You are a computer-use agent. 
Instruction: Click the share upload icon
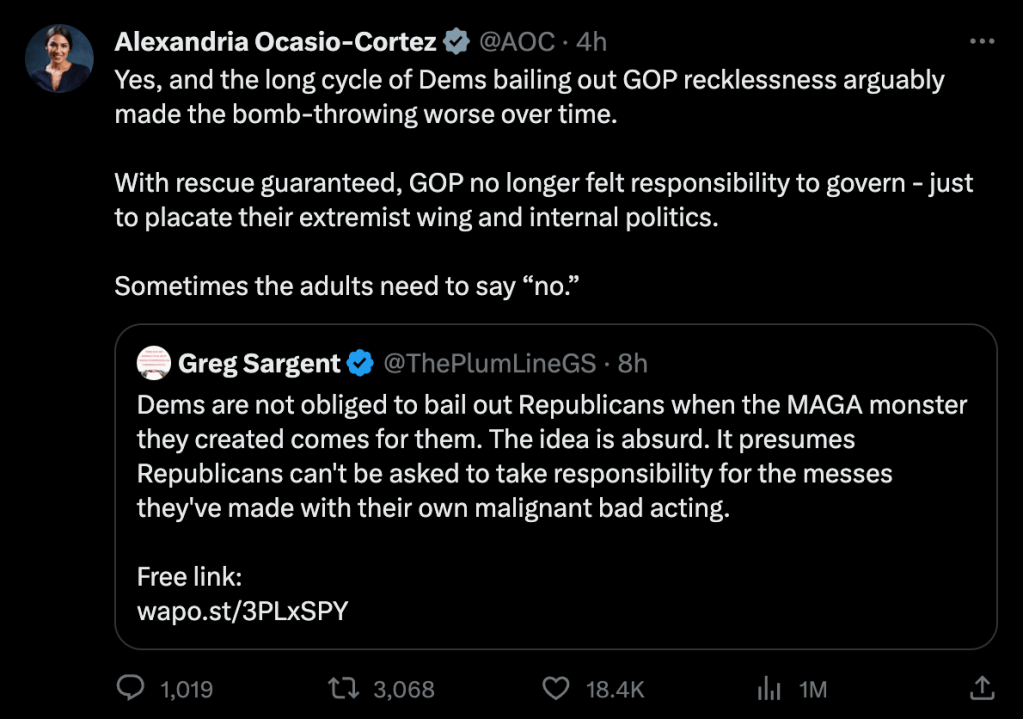click(982, 688)
